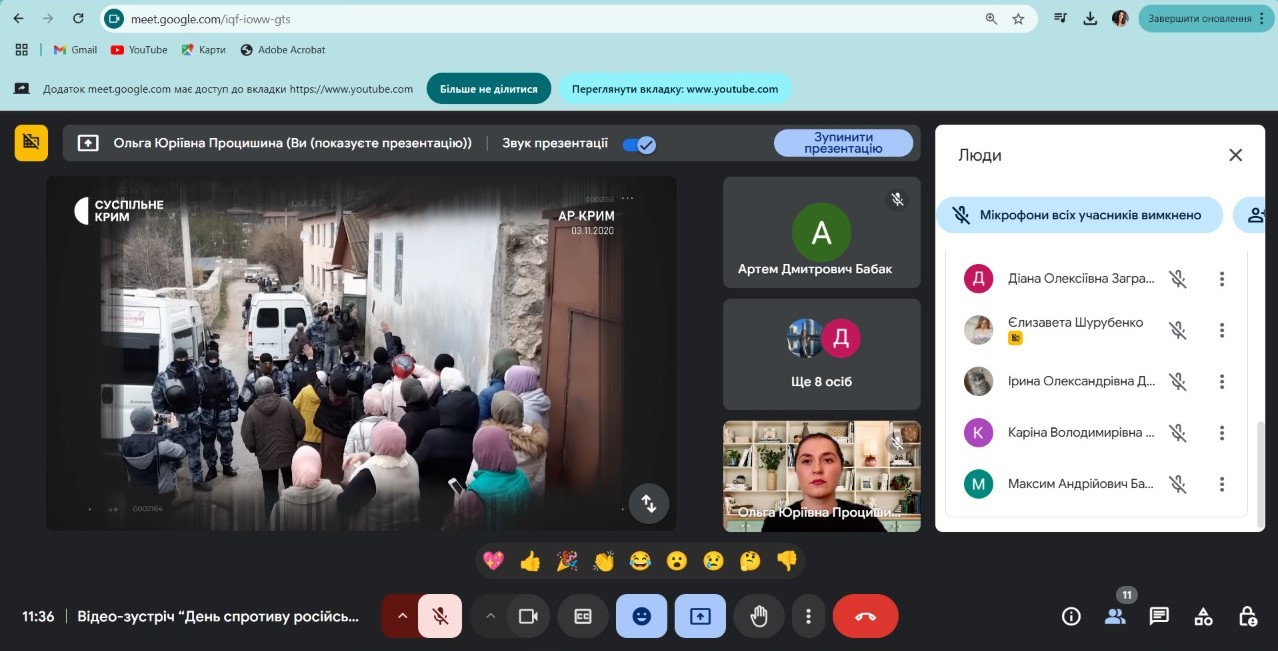Screen dimensions: 1278x651
Task: Send the 😂 laughing reaction
Action: [x=640, y=561]
